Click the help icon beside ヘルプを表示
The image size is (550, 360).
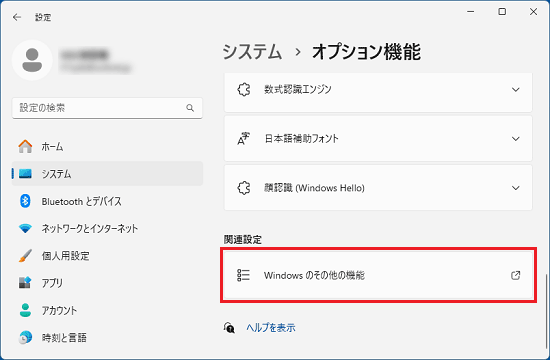(229, 328)
